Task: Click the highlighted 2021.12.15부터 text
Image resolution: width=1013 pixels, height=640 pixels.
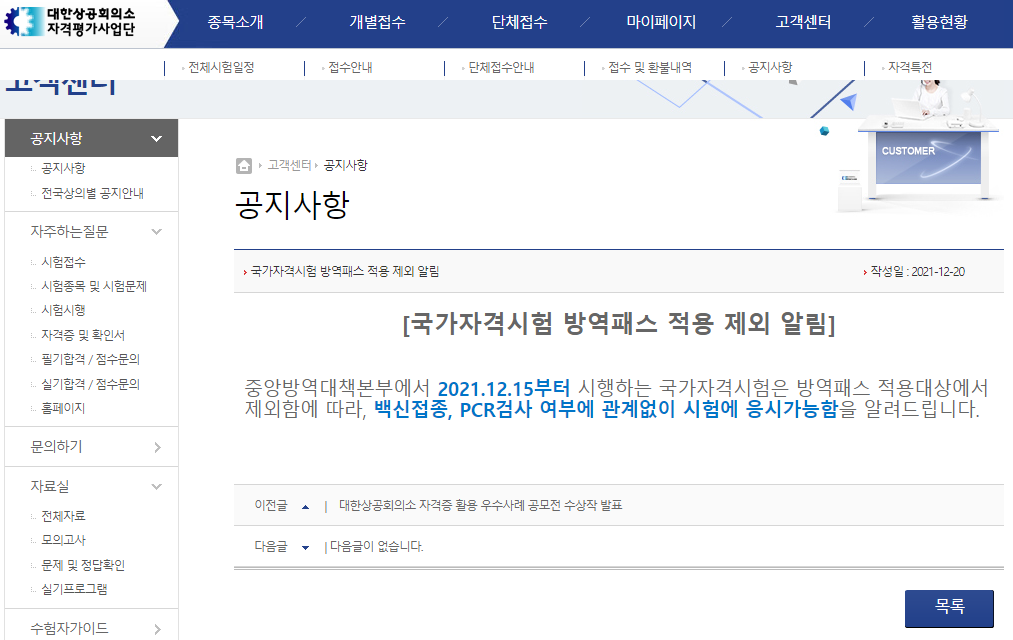Action: click(504, 389)
